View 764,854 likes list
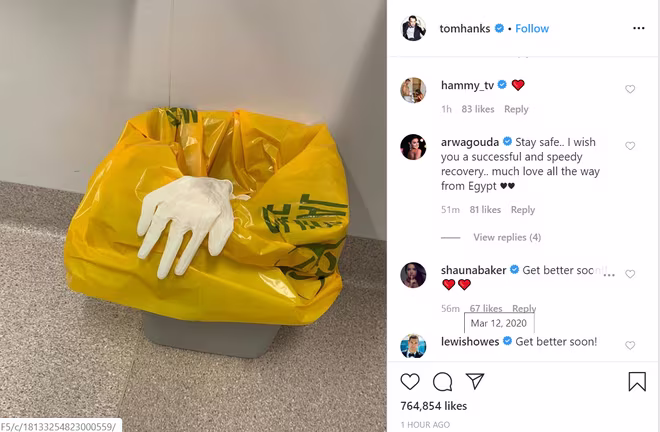This screenshot has width=660, height=432. coord(434,406)
